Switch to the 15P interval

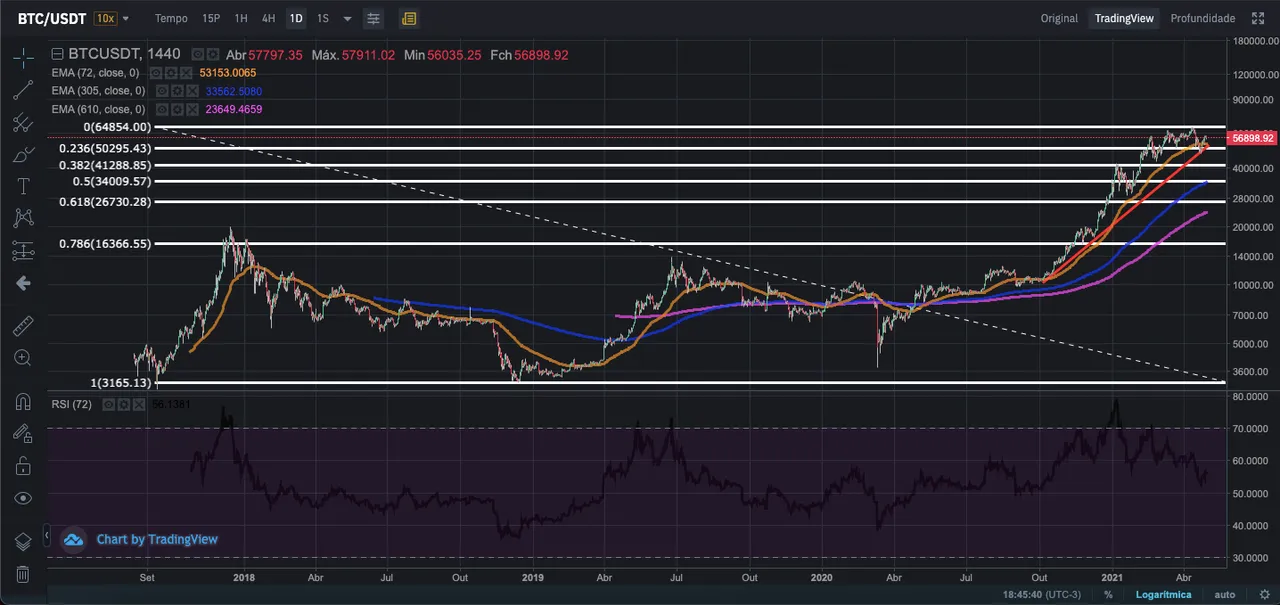[211, 18]
